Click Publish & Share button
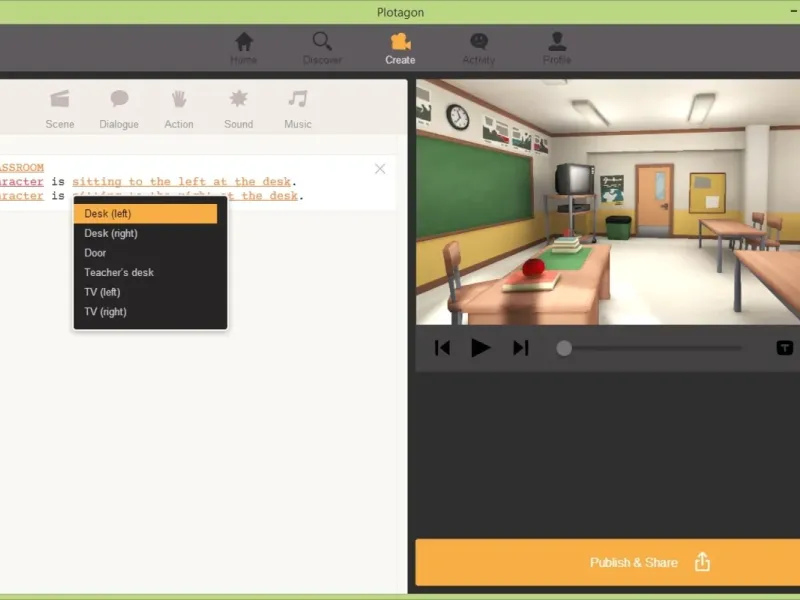This screenshot has width=800, height=600. pos(608,562)
